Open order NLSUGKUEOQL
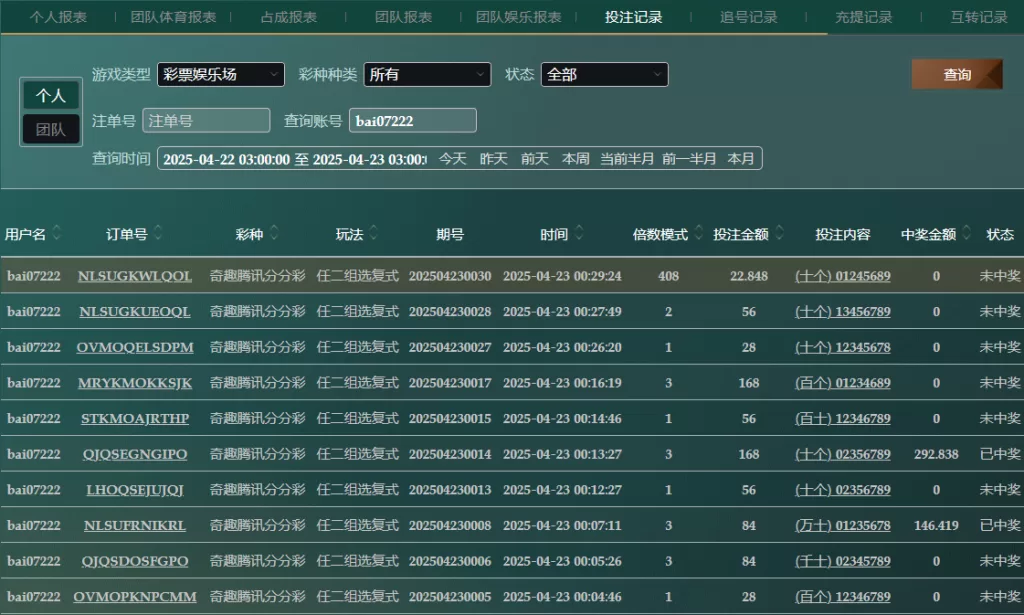 coord(135,312)
